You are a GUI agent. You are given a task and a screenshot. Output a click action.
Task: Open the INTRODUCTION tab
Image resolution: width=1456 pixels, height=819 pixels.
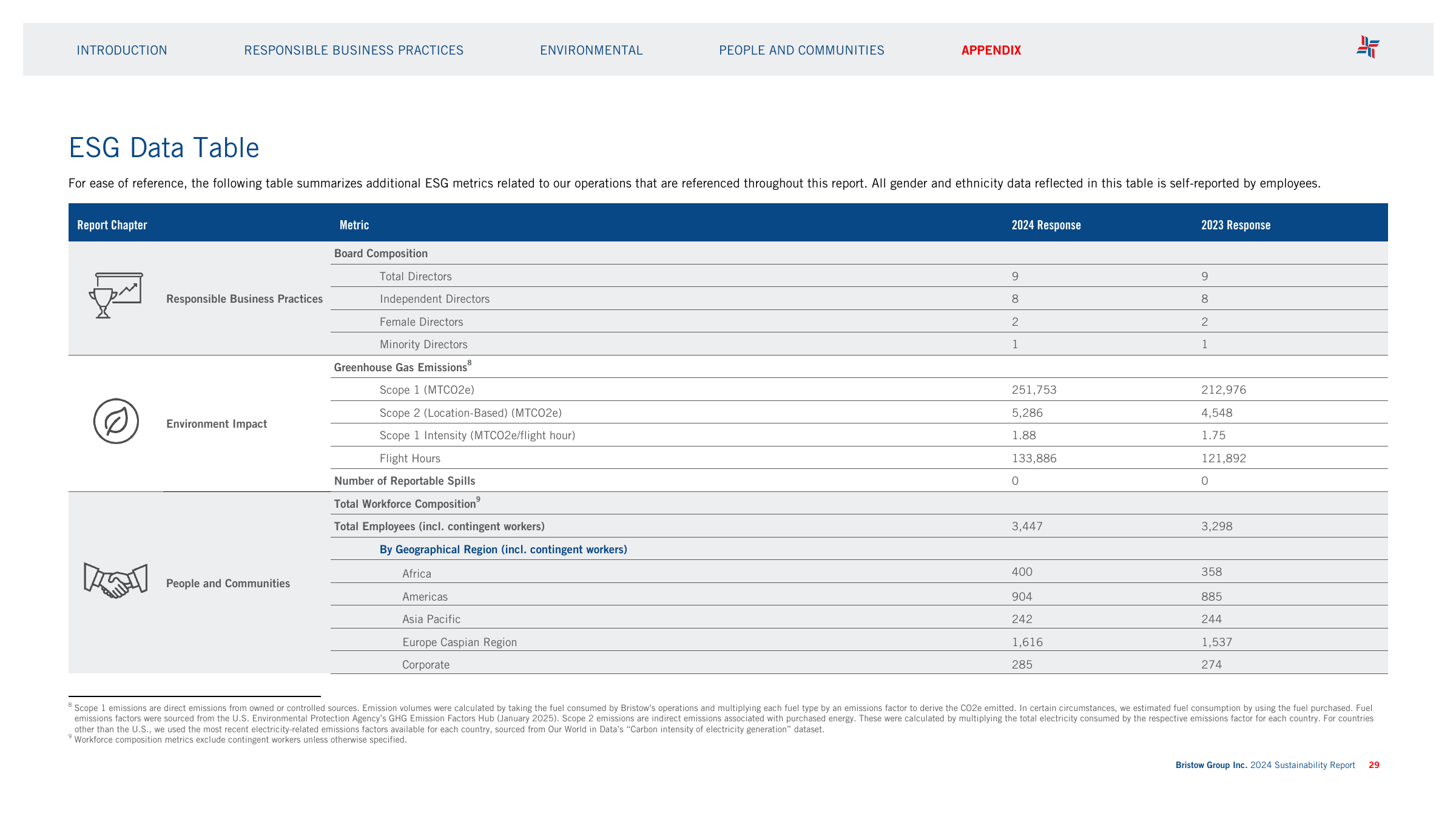[122, 50]
